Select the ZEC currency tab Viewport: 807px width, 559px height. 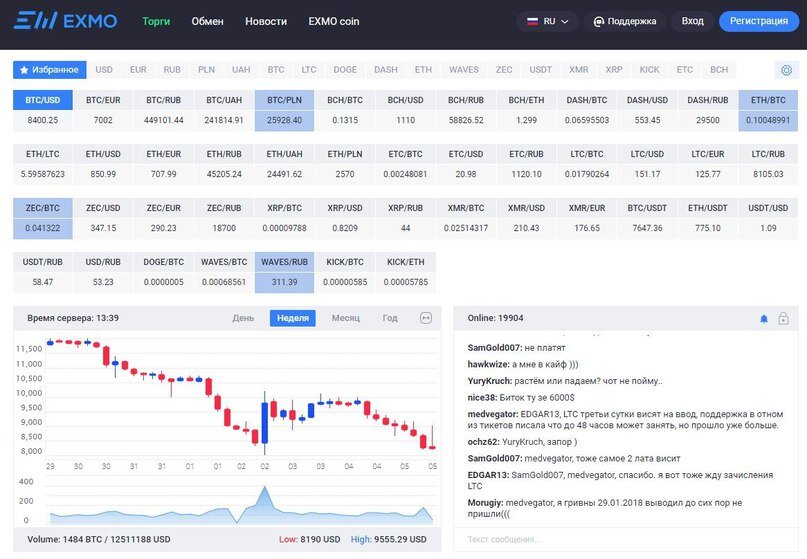pos(504,70)
